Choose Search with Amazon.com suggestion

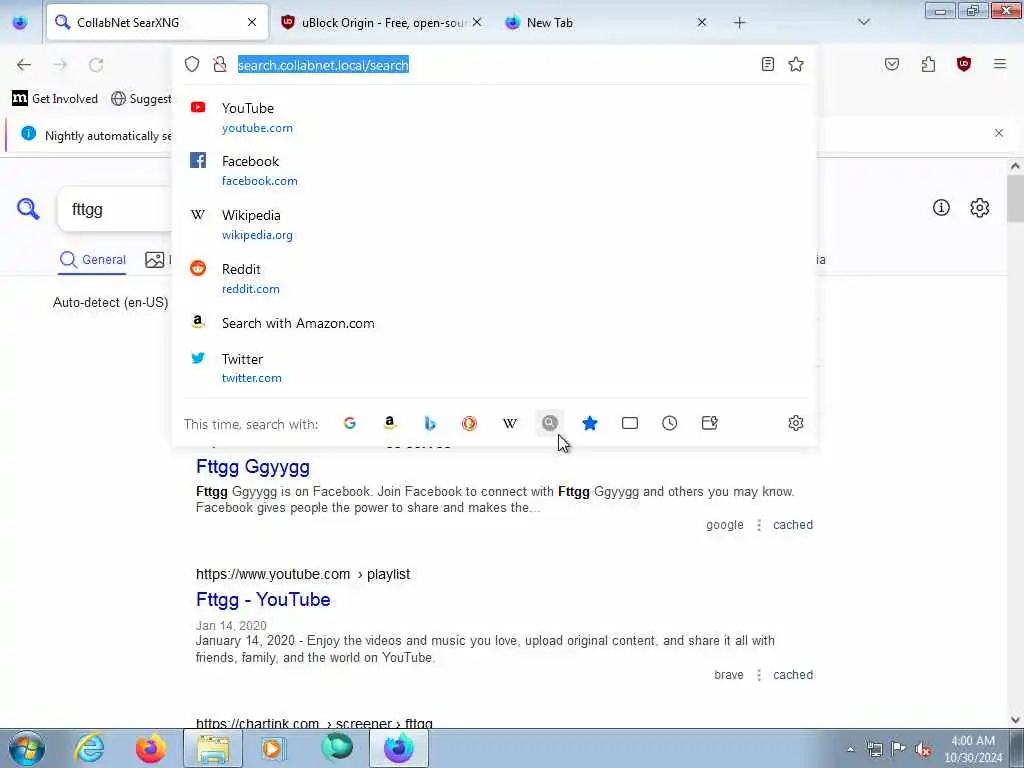coord(493,323)
